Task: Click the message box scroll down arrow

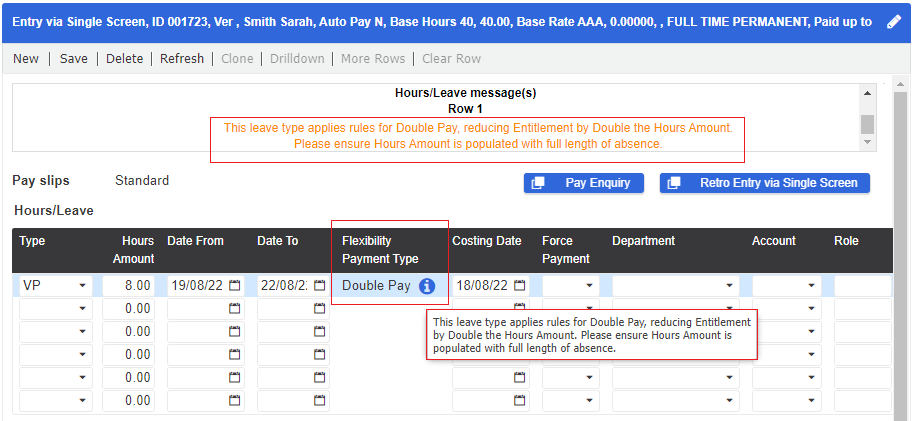Action: pos(867,142)
